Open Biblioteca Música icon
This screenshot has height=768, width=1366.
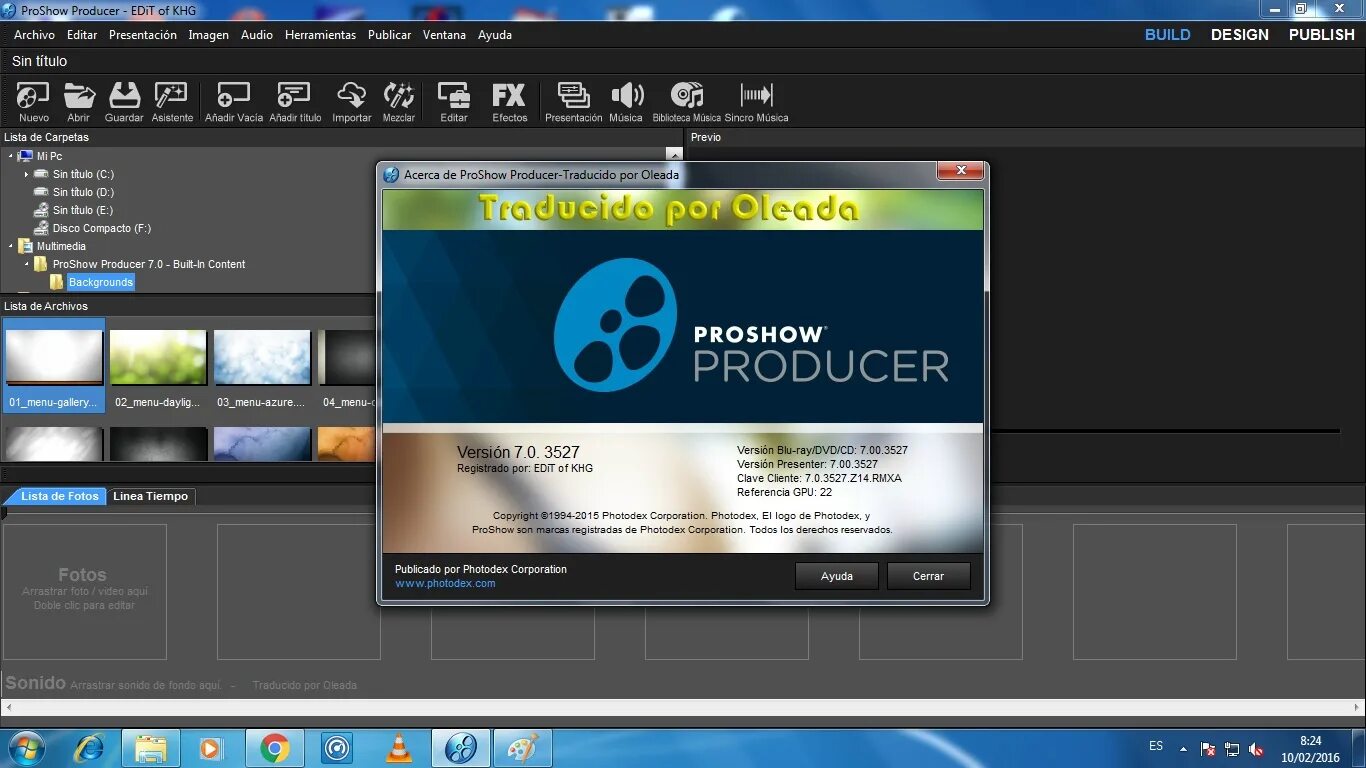686,101
